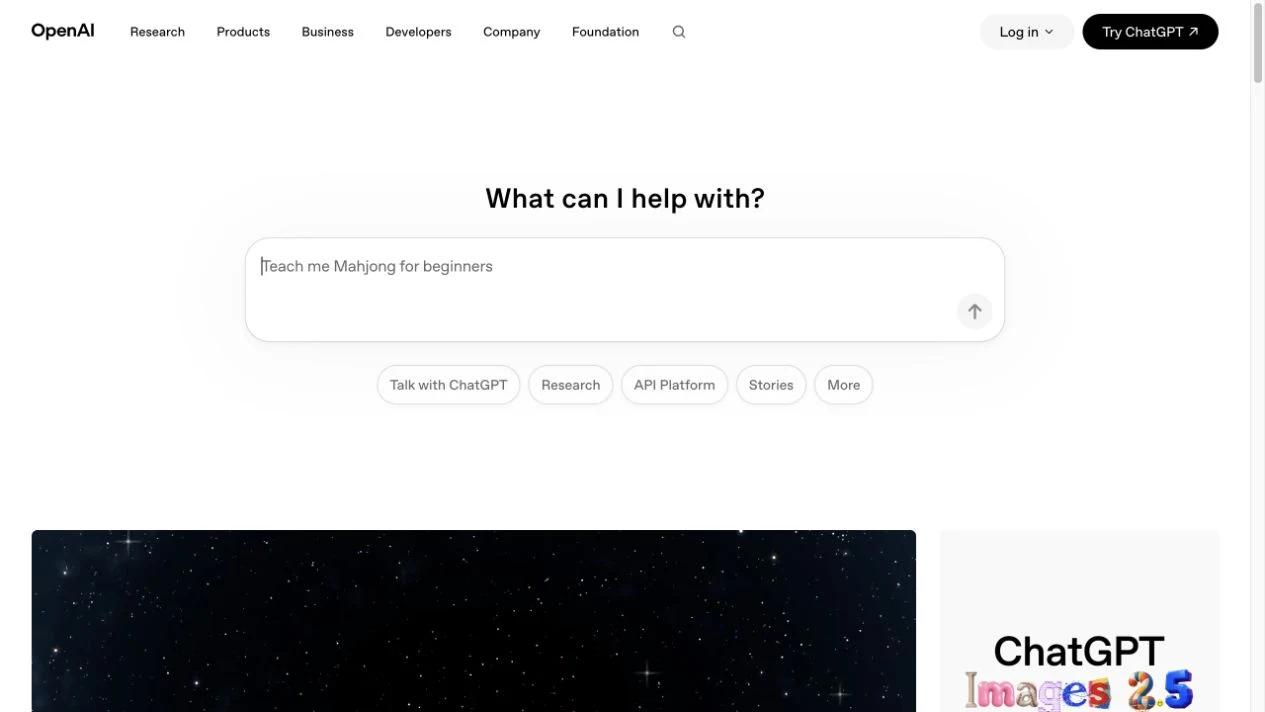The width and height of the screenshot is (1265, 712).
Task: Open the ChatGPT Images 2.5 card
Action: [x=1079, y=621]
